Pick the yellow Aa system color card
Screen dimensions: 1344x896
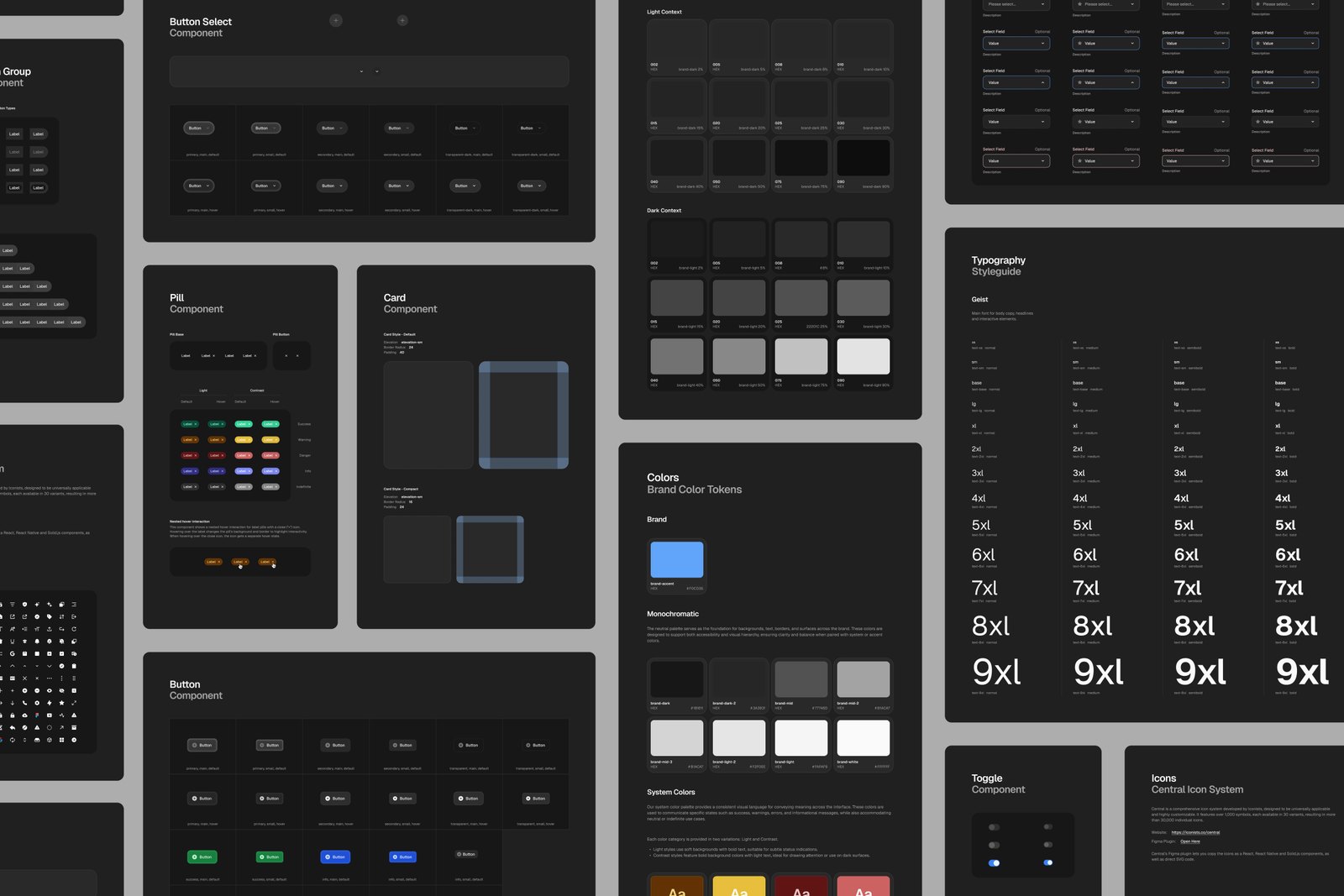739,886
